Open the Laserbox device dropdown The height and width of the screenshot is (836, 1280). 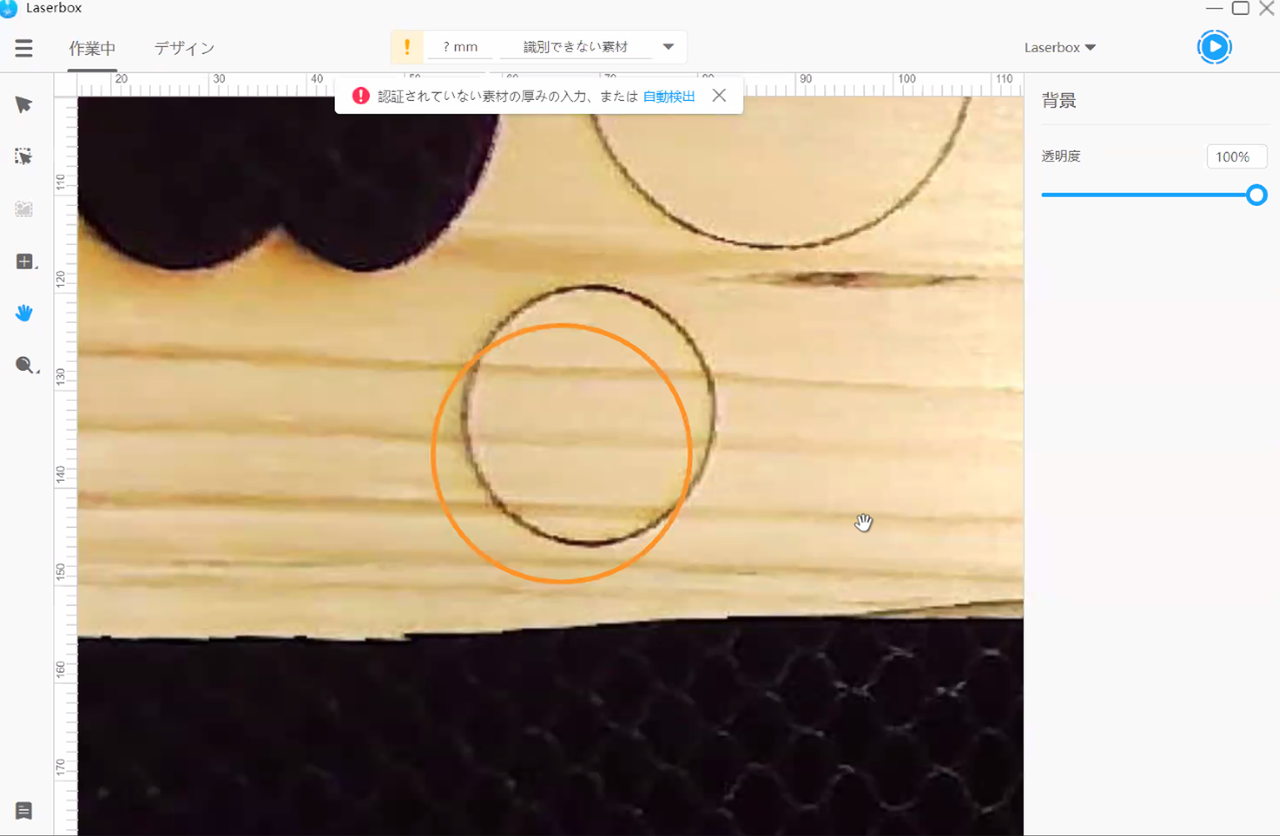[x=1060, y=47]
